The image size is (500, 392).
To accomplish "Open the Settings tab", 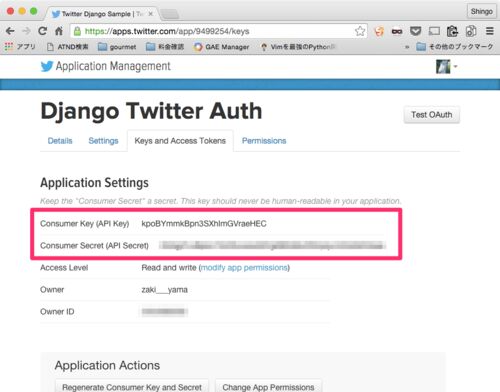I will pos(103,141).
